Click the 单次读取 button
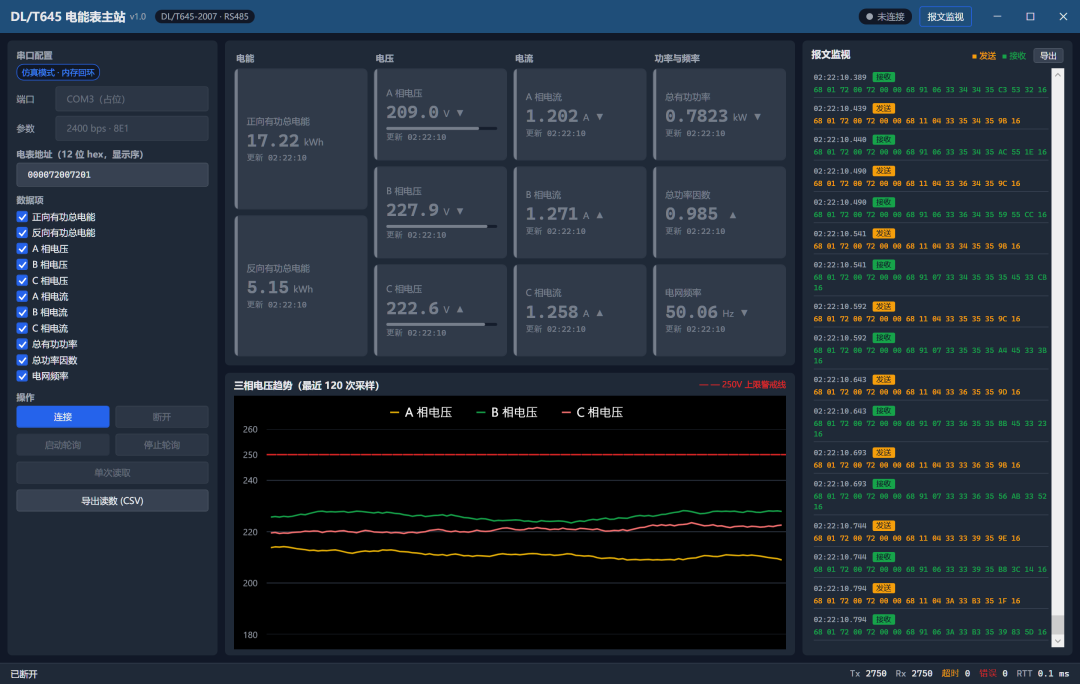Screen dimensions: 1080x684 tap(112, 473)
